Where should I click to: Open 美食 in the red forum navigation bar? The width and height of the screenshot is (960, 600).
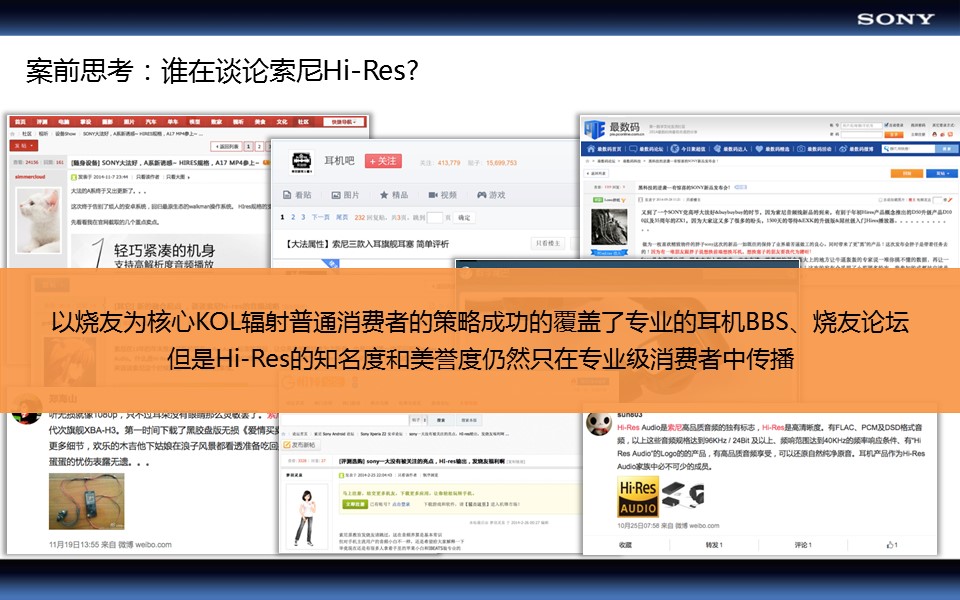(260, 122)
